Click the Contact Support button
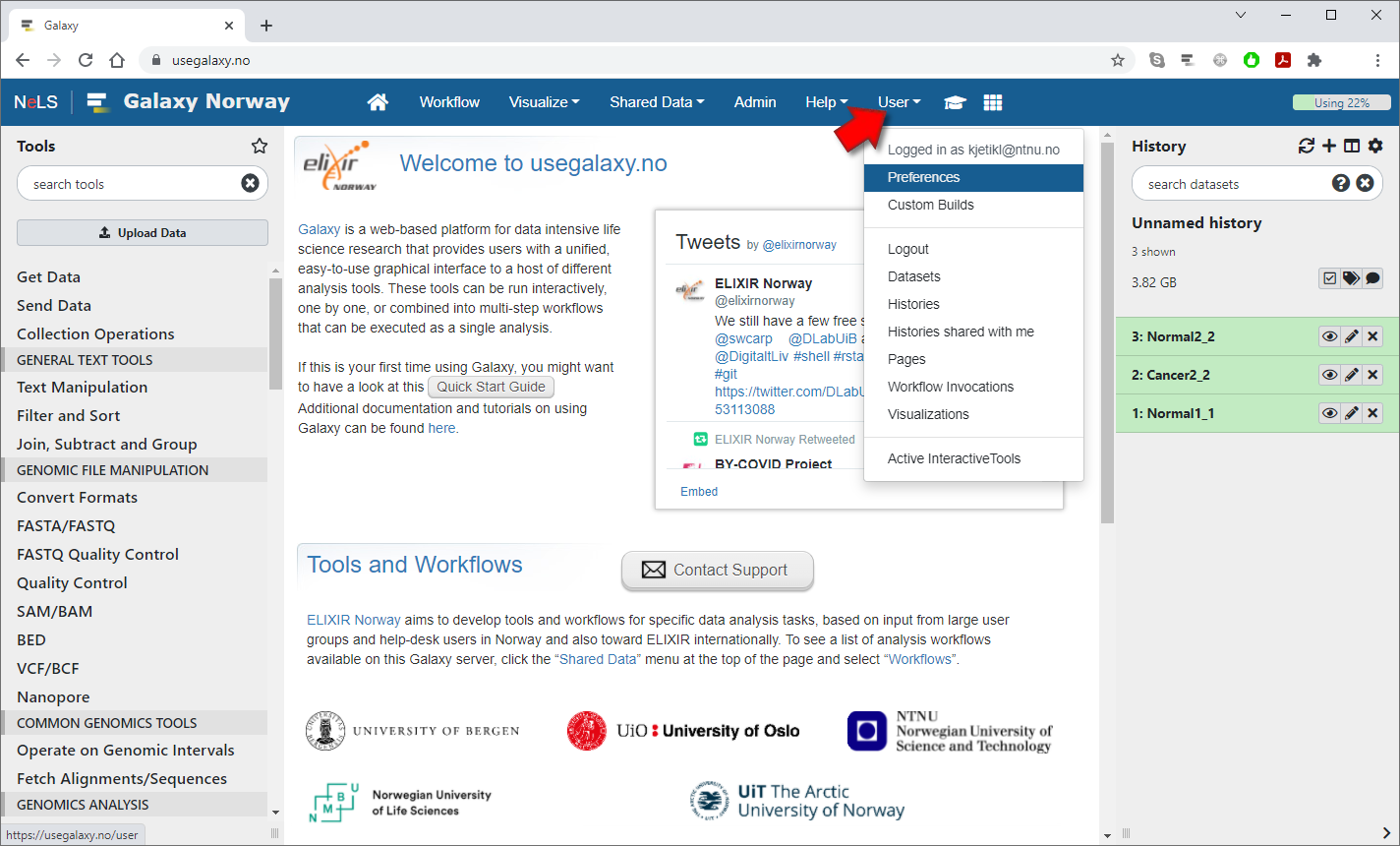 click(718, 570)
